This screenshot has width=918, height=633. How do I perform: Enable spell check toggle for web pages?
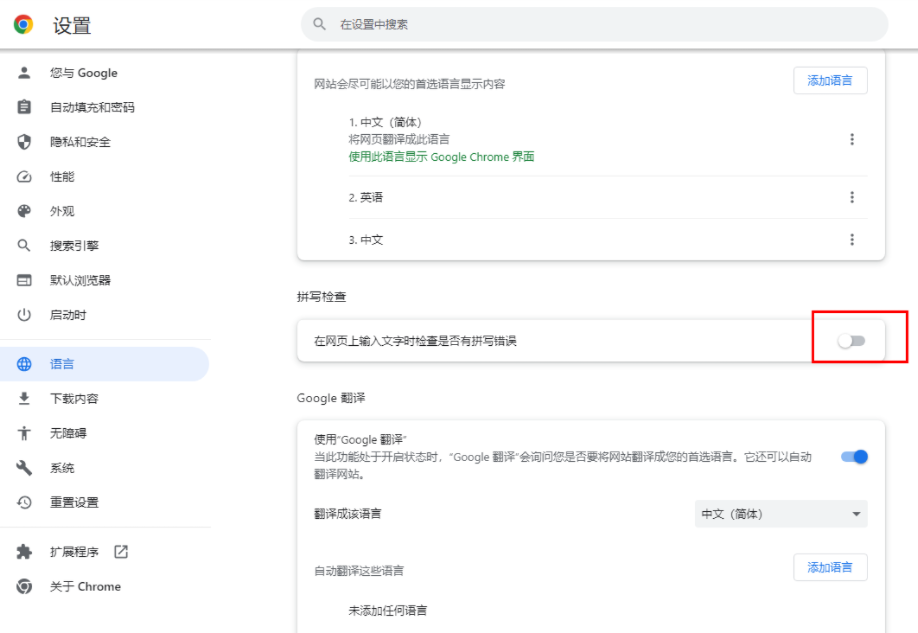coord(851,340)
